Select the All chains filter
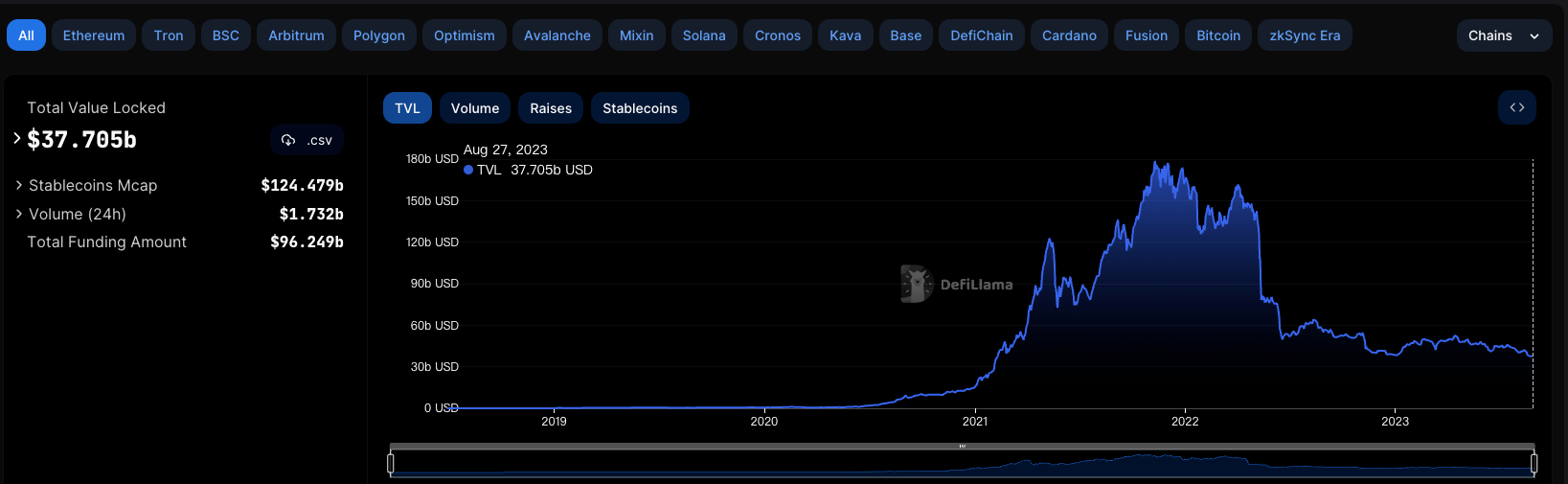This screenshot has width=1568, height=484. (26, 35)
